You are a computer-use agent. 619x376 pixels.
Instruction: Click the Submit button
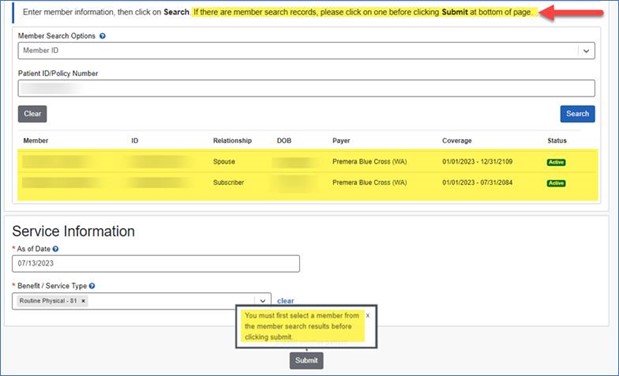pos(306,360)
